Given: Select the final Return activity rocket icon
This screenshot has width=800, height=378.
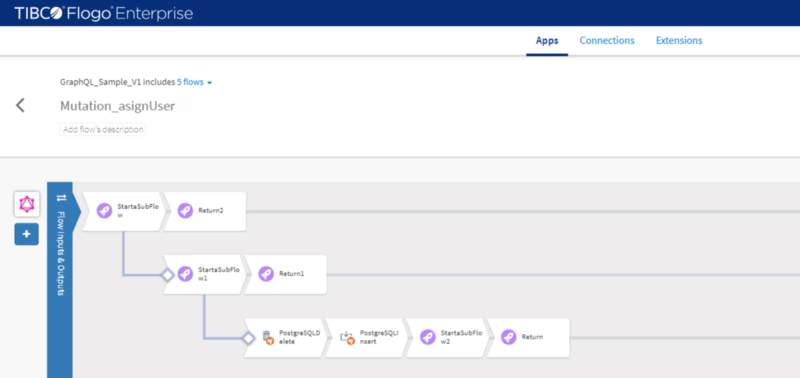Looking at the screenshot, I should pyautogui.click(x=508, y=337).
